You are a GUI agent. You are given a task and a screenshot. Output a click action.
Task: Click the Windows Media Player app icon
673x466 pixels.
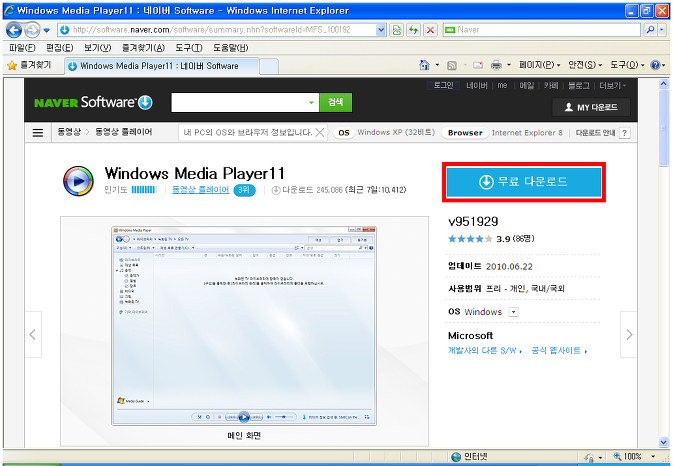(78, 181)
